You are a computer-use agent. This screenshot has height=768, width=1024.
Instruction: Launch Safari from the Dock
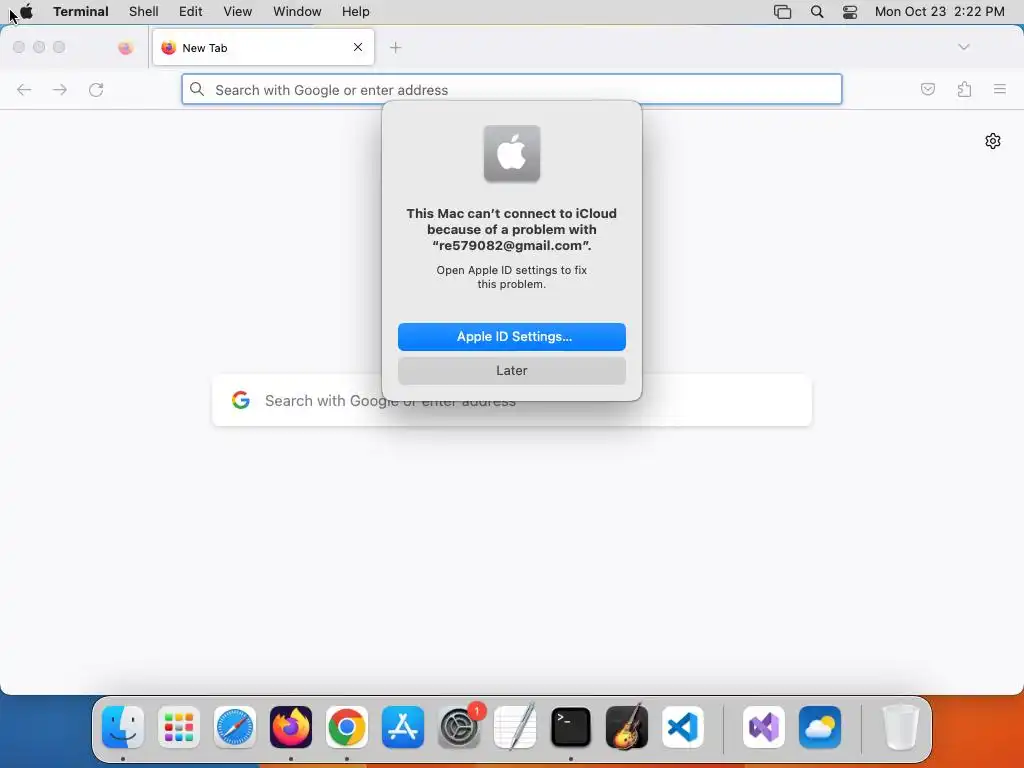pos(235,727)
